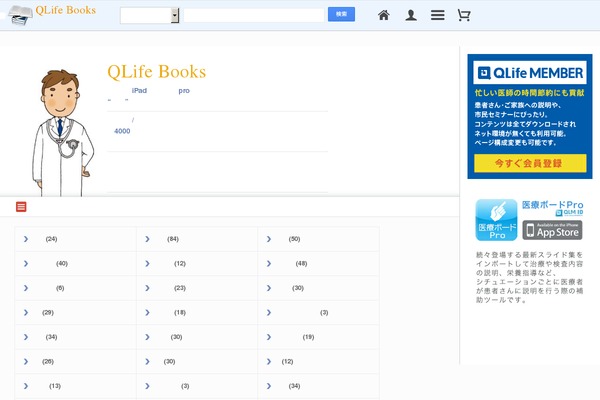Image resolution: width=600 pixels, height=400 pixels.
Task: Click the QLife Books logo in header
Action: click(x=52, y=15)
